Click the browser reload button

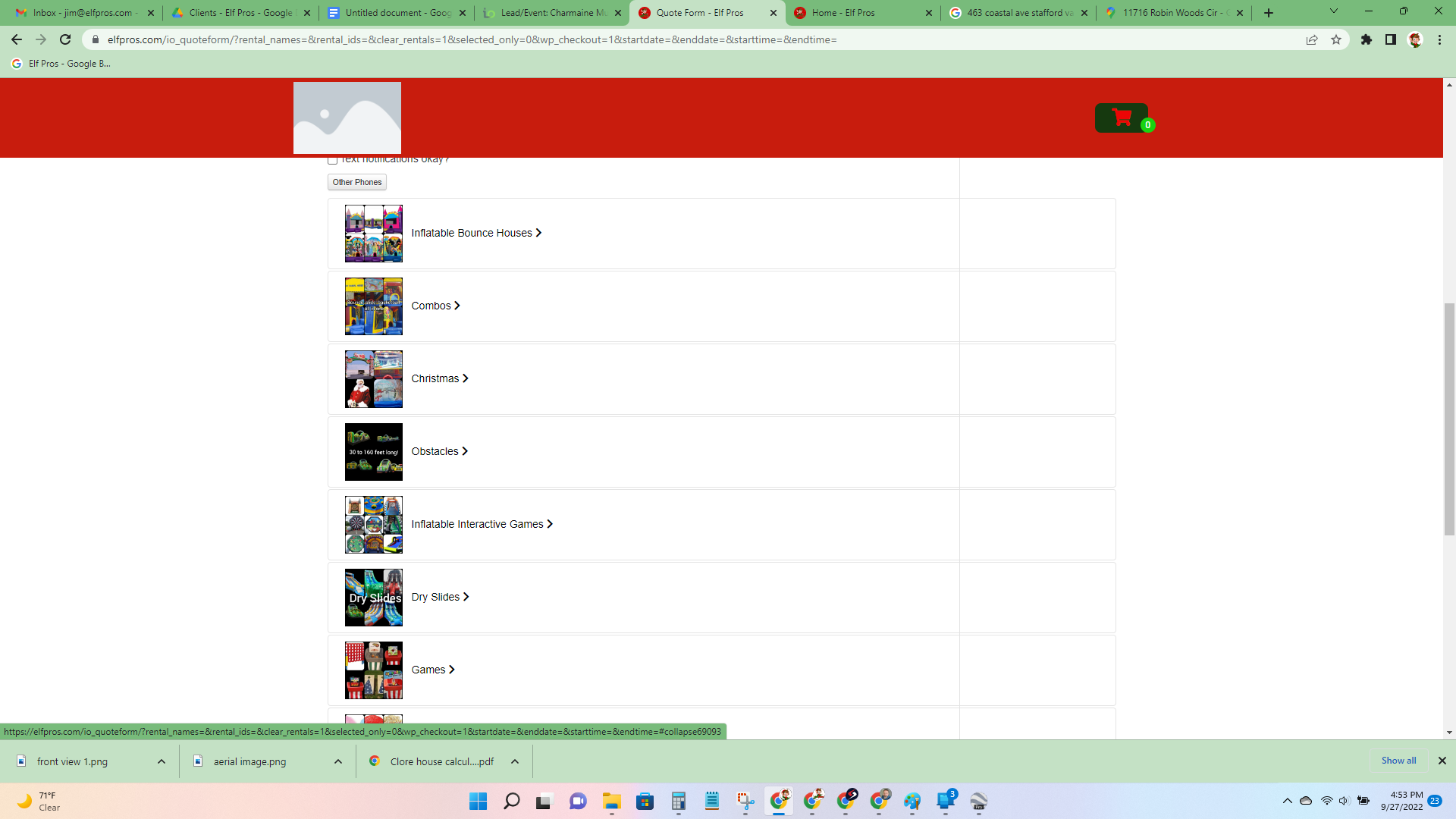pyautogui.click(x=65, y=39)
